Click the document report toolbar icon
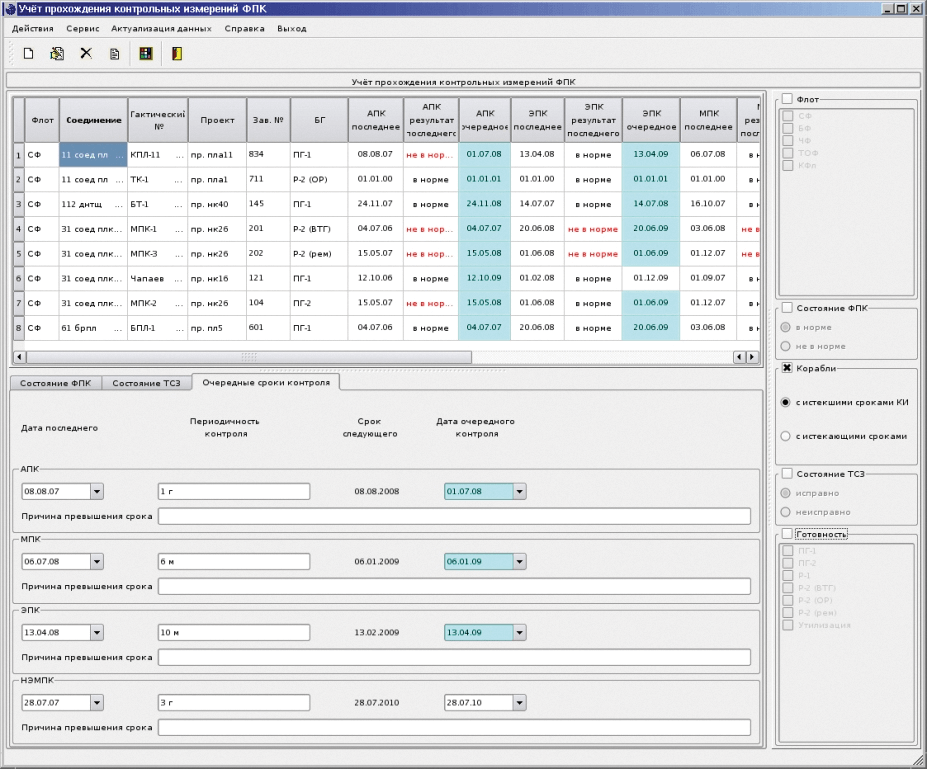The height and width of the screenshot is (769, 927). pyautogui.click(x=115, y=54)
